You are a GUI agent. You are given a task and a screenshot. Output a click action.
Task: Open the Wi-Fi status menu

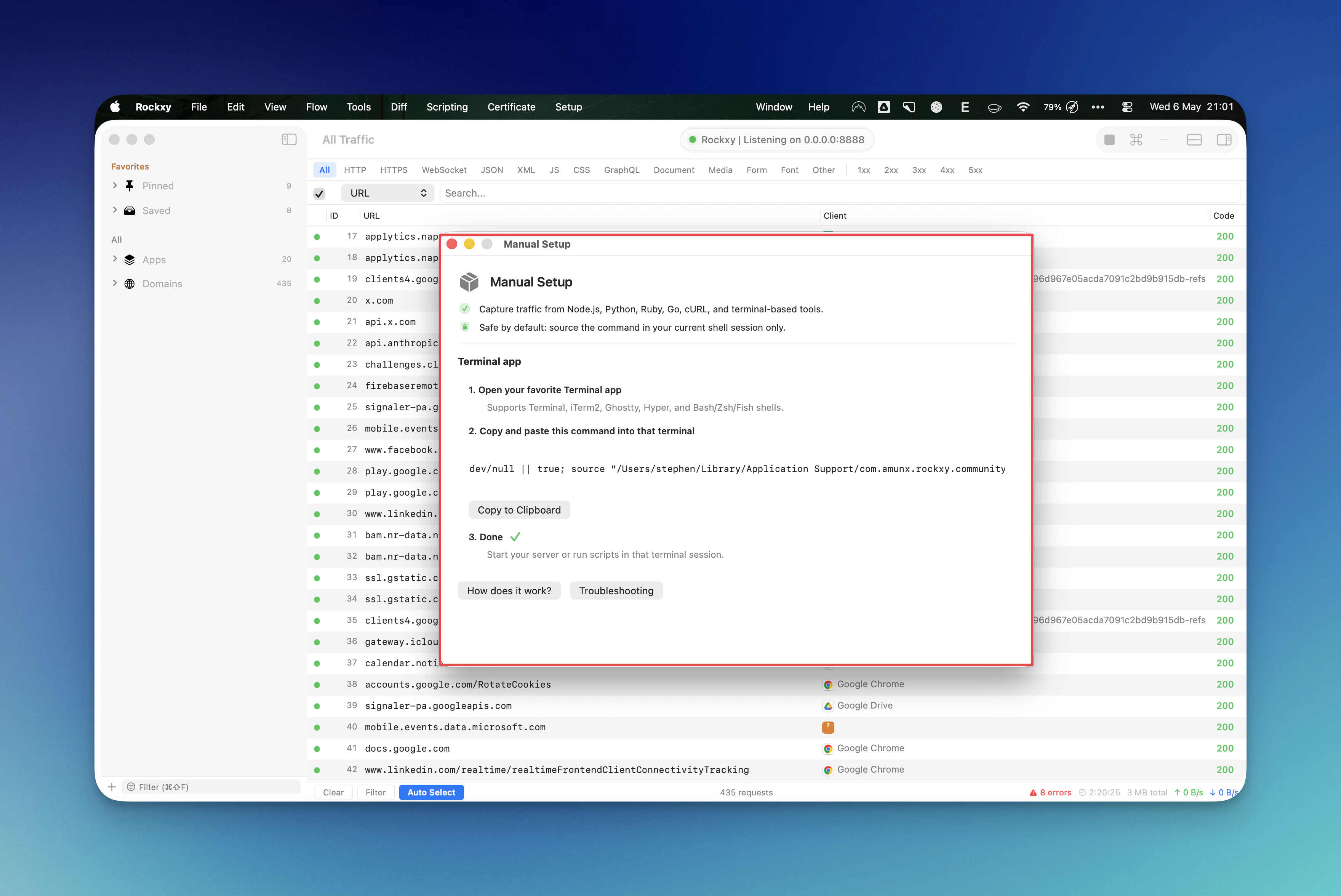(x=1023, y=107)
